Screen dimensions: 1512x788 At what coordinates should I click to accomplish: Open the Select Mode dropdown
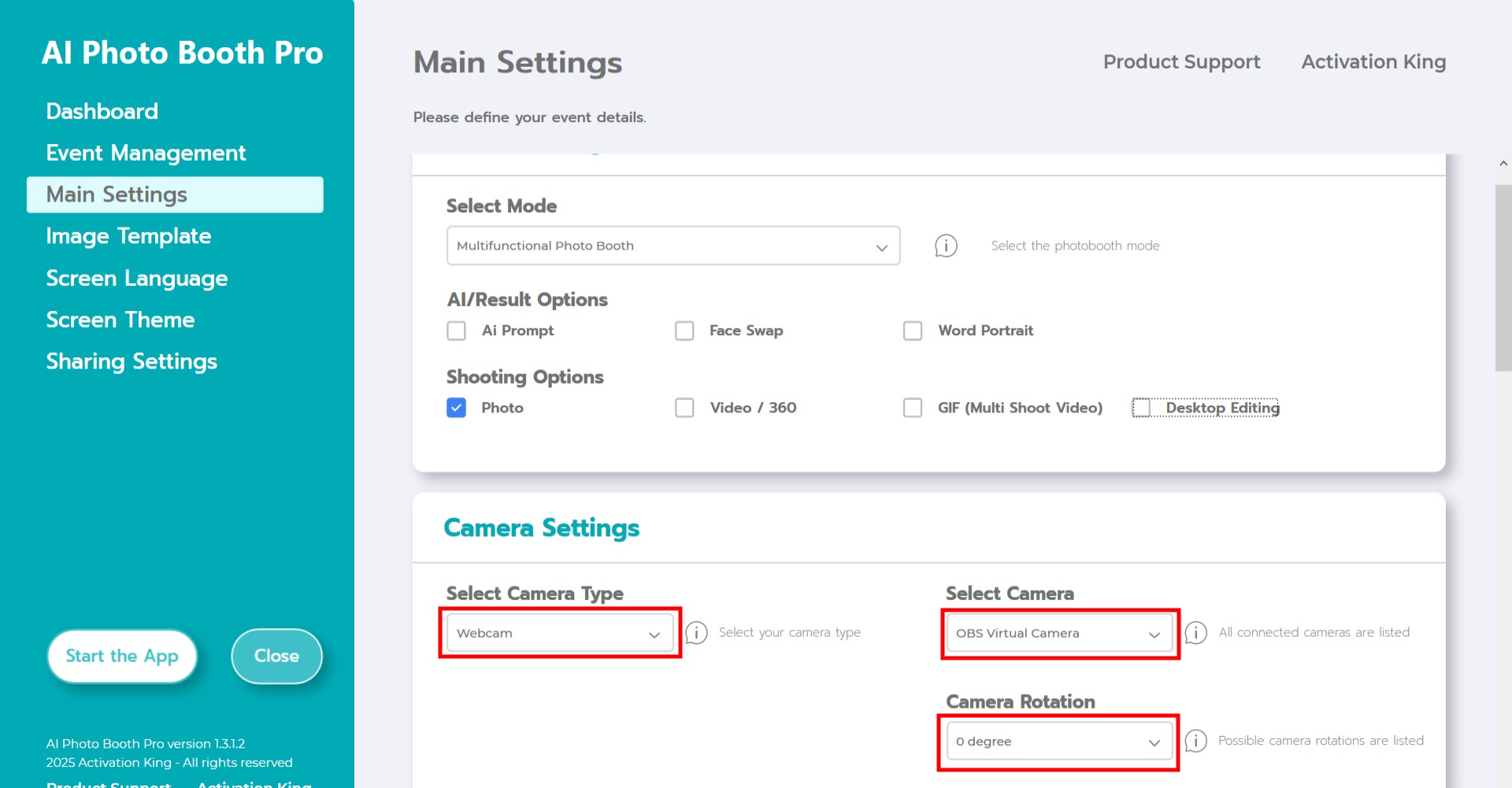tap(673, 246)
